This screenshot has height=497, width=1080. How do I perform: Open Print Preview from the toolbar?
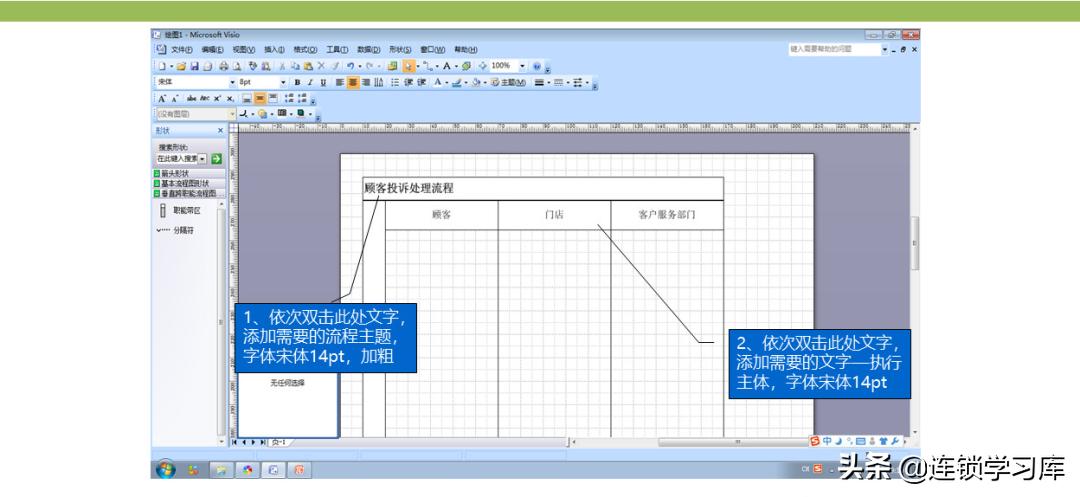tap(236, 66)
